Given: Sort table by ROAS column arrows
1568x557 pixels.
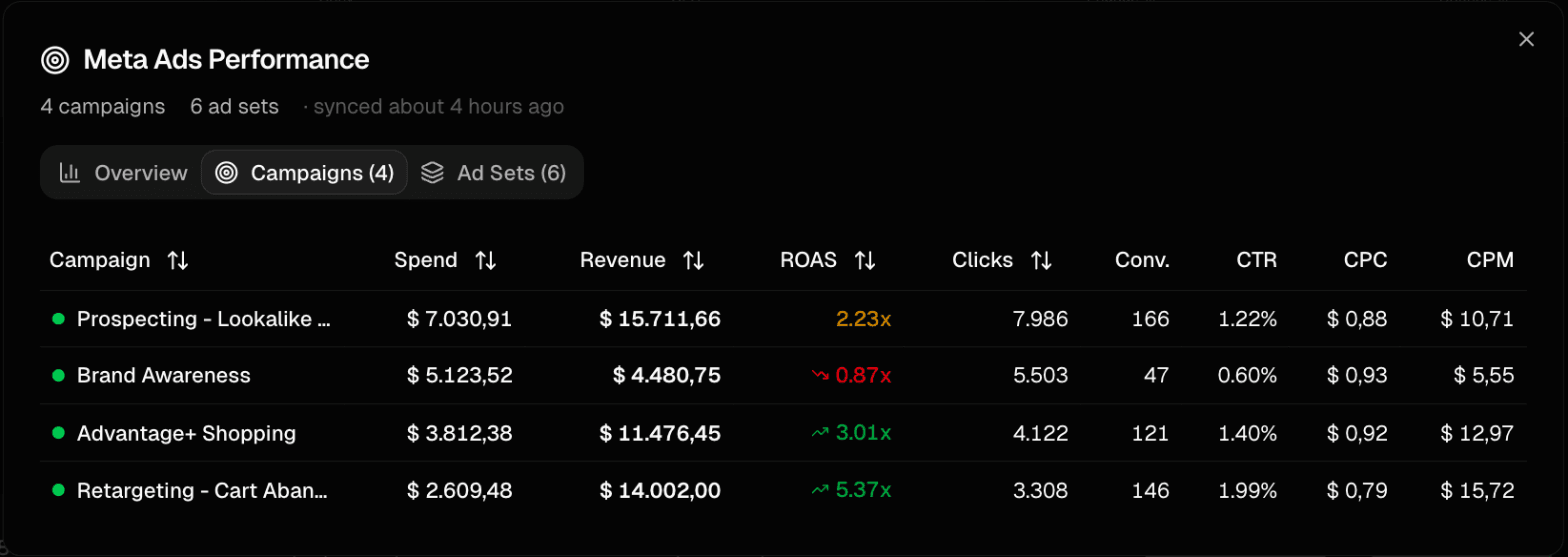Looking at the screenshot, I should (866, 261).
